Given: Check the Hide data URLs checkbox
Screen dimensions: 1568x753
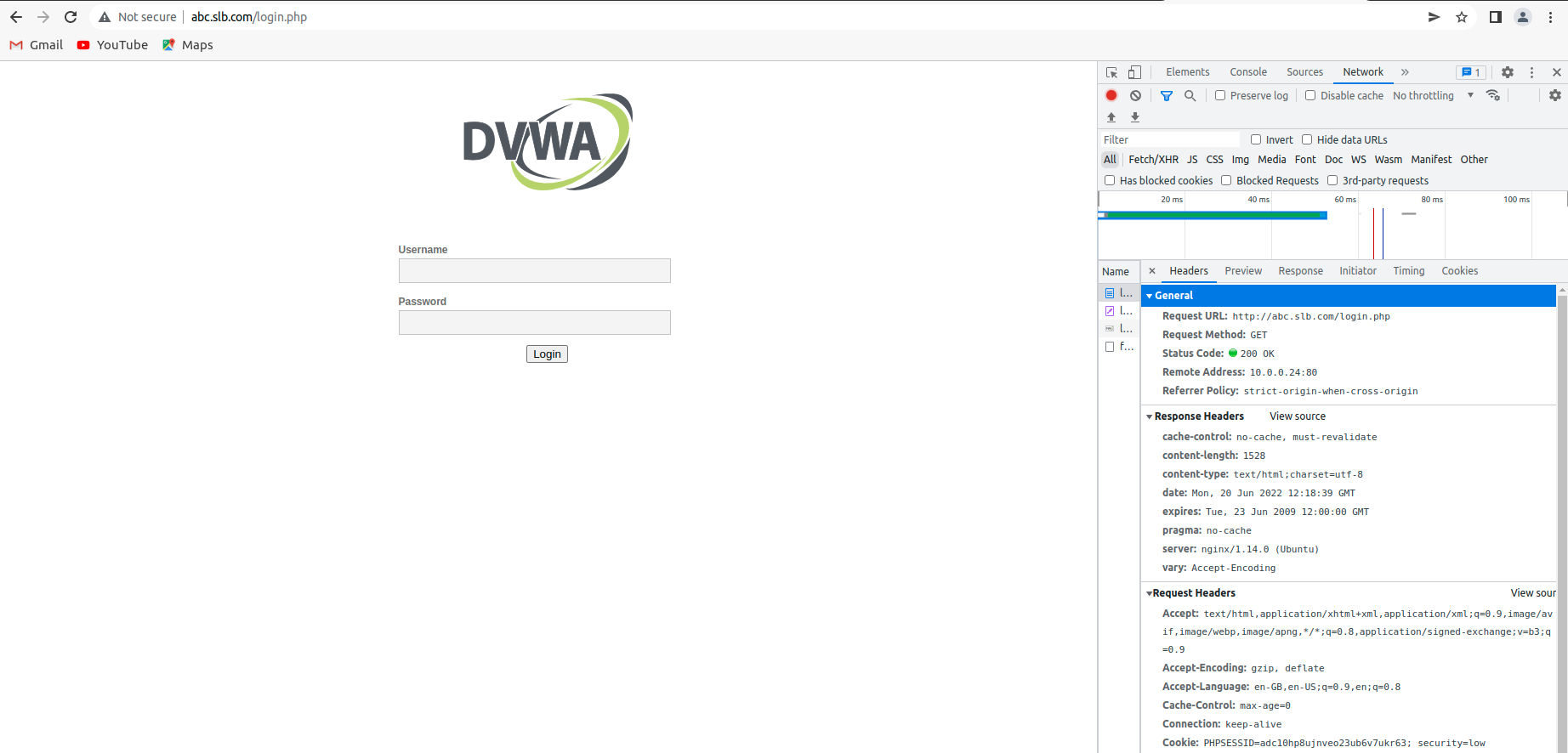Looking at the screenshot, I should coord(1307,139).
